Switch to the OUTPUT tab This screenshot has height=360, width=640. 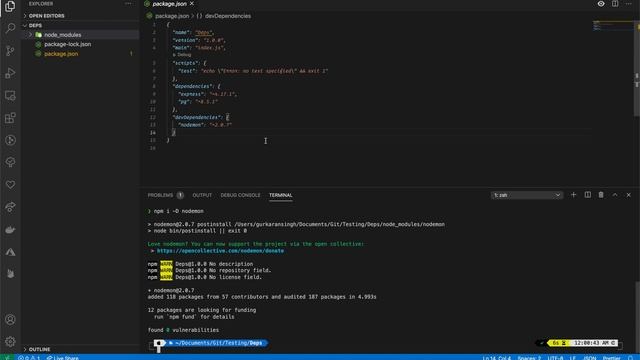click(202, 195)
